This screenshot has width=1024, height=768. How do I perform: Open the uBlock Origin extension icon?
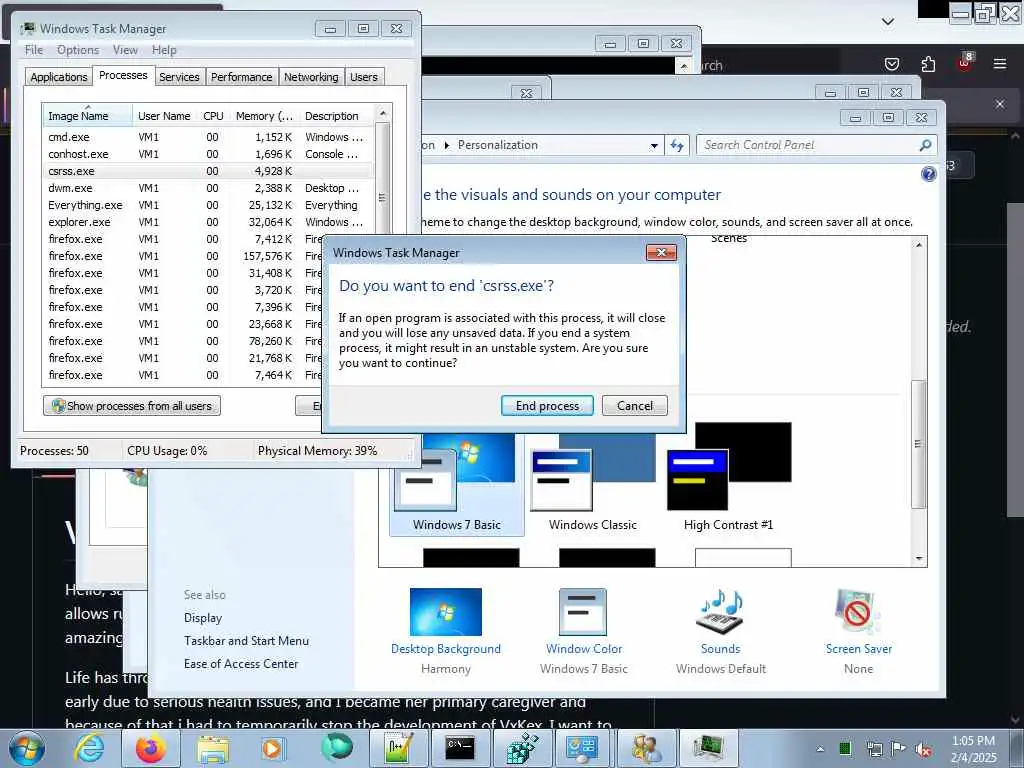(x=965, y=63)
